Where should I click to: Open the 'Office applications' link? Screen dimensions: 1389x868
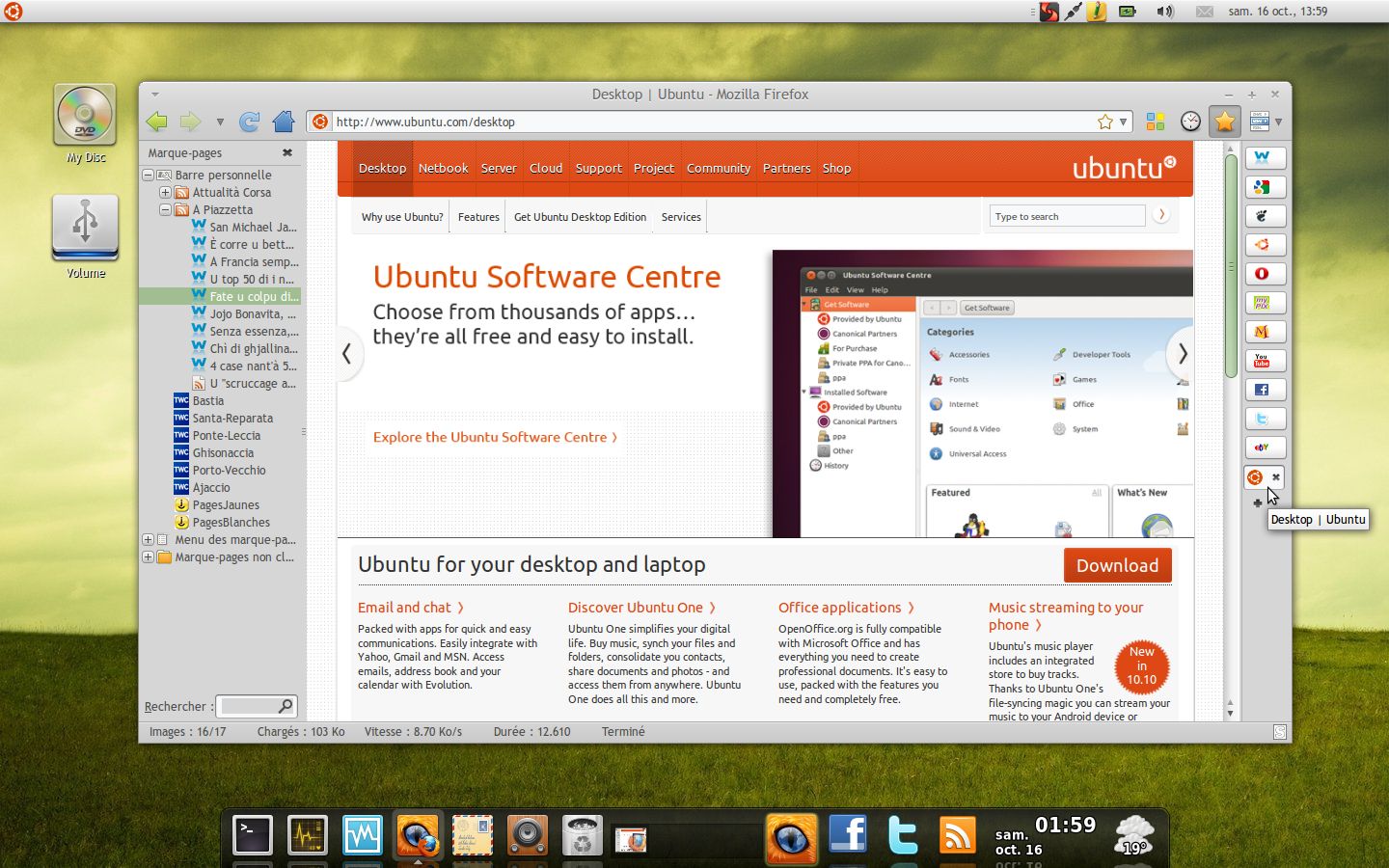(846, 608)
